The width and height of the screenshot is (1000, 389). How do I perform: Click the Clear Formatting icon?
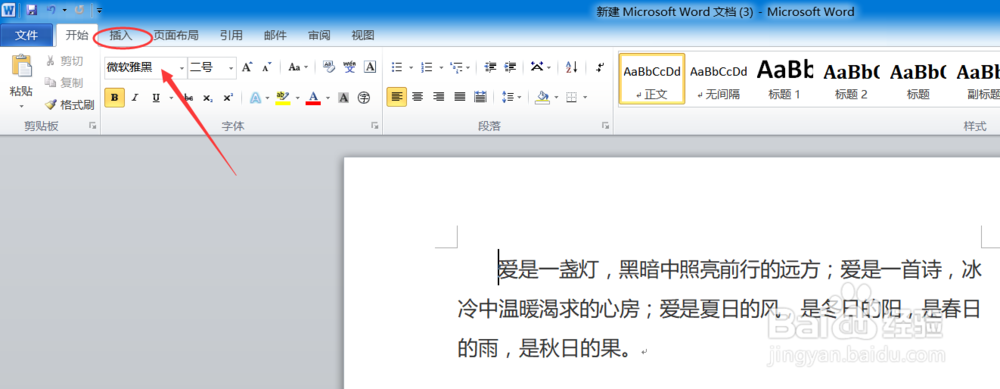tap(329, 67)
